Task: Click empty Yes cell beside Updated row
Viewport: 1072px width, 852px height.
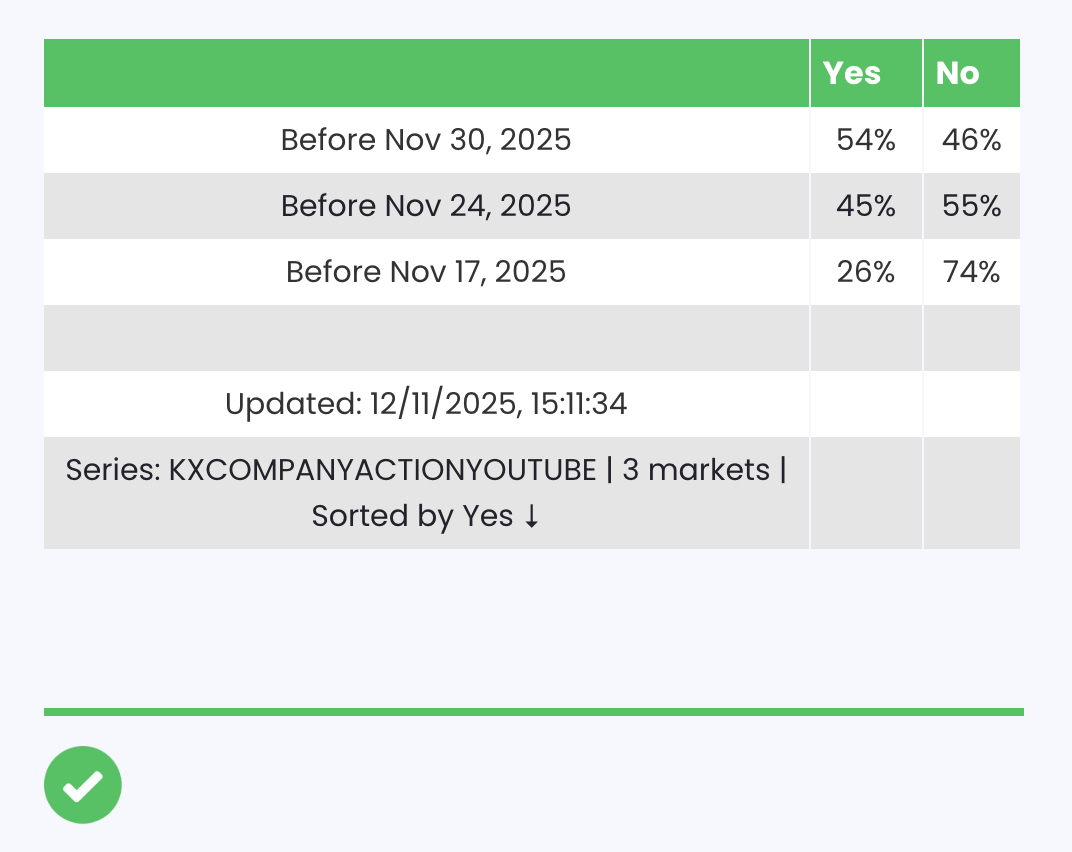Action: (866, 404)
